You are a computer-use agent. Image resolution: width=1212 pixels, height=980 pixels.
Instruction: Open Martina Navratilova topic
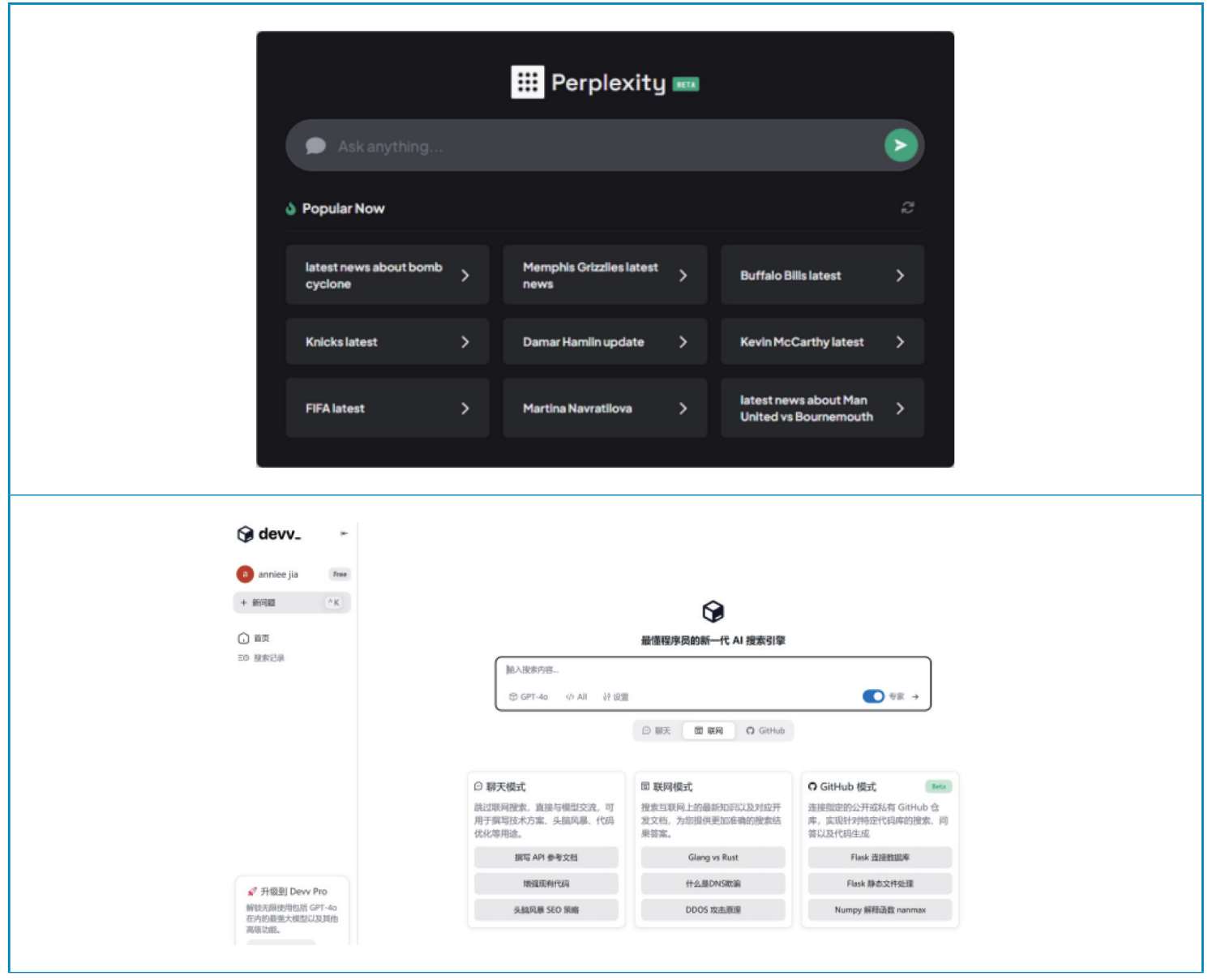click(x=605, y=409)
